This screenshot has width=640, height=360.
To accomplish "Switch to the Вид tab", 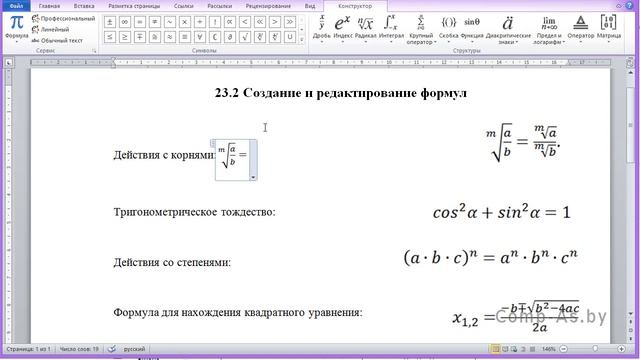I will (310, 6).
